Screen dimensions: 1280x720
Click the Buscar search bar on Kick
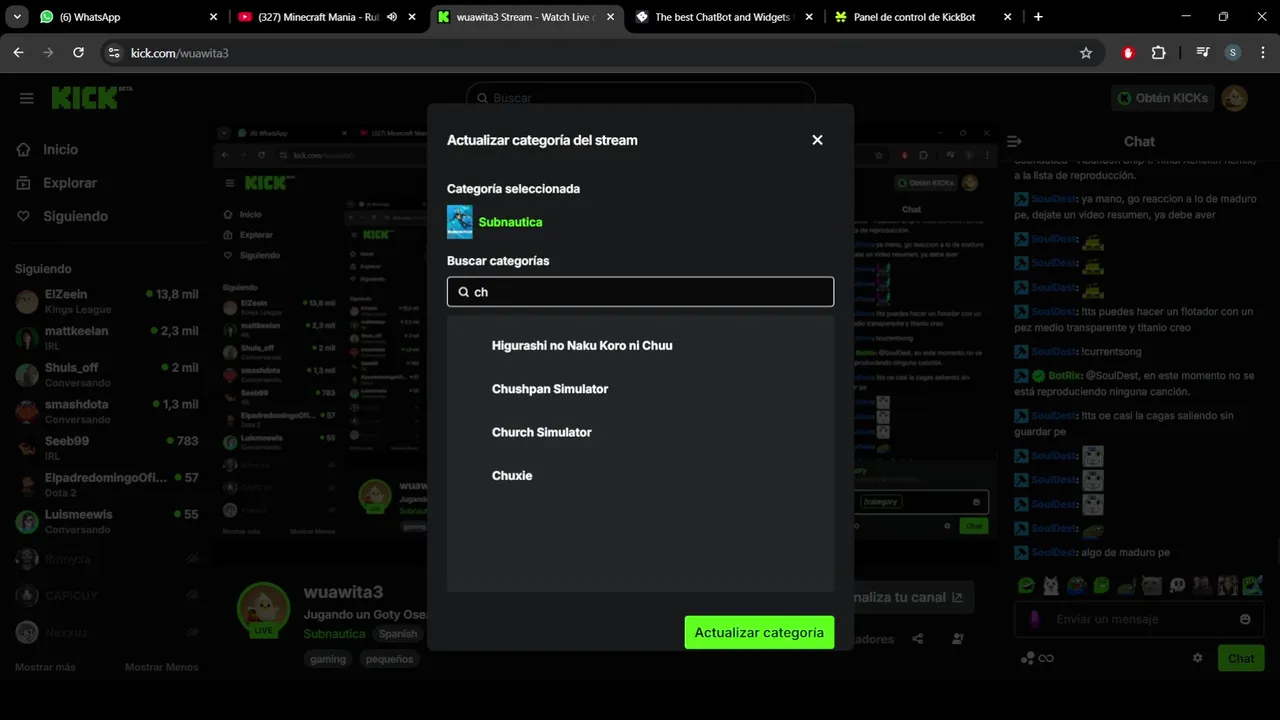tap(640, 98)
